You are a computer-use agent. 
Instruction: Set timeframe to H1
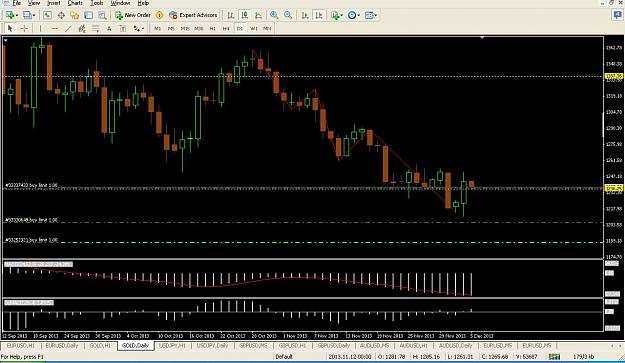(212, 28)
